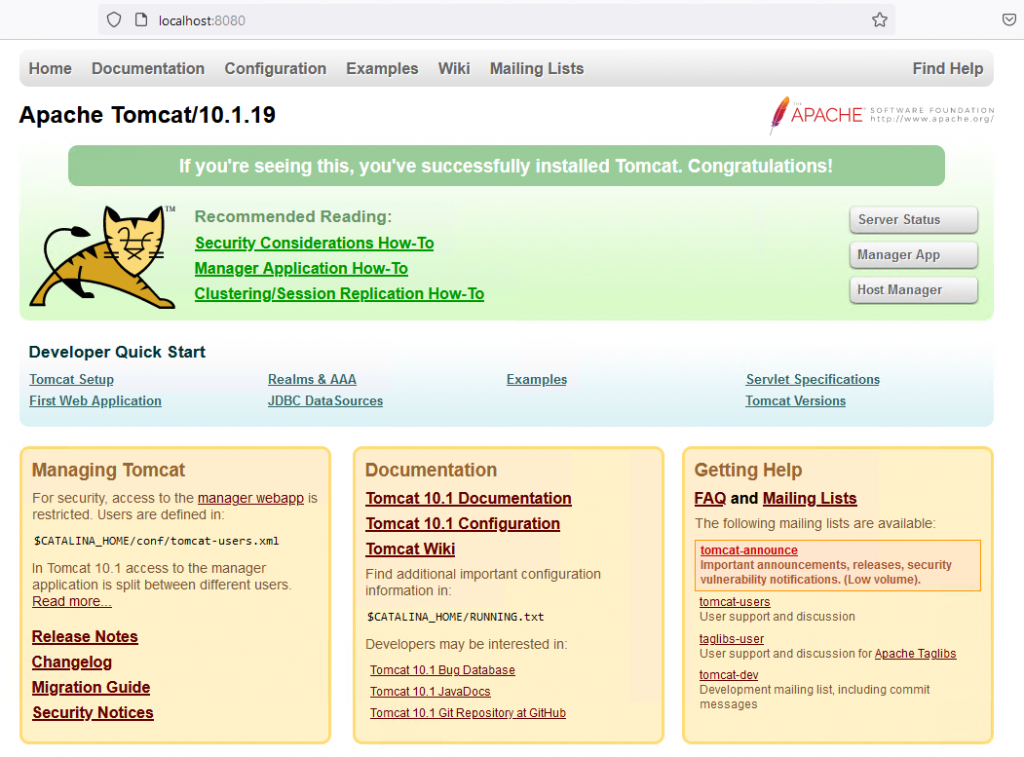
Task: Open the First Web Application link
Action: 95,401
